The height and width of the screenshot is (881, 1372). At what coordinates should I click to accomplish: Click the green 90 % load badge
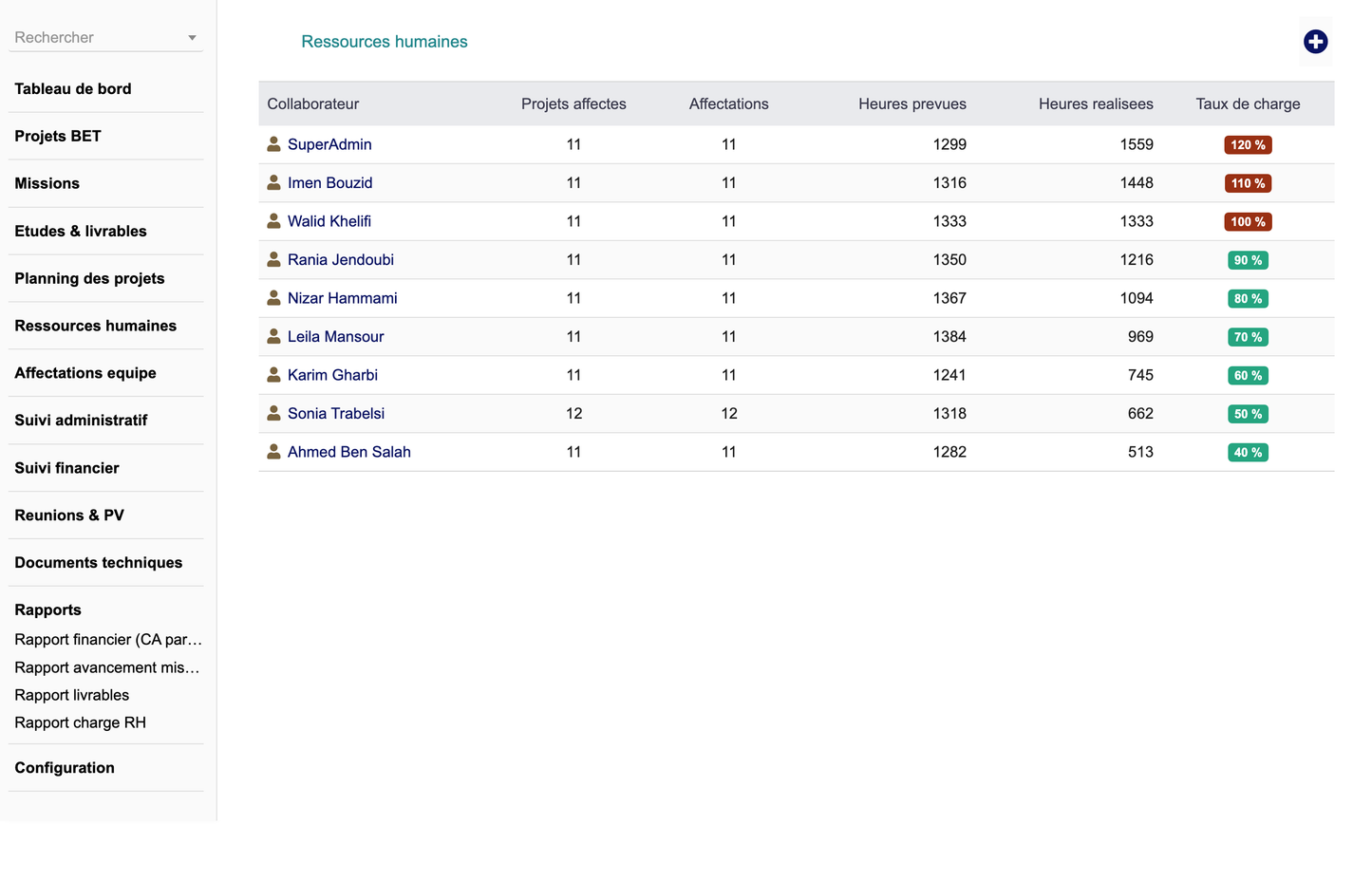pyautogui.click(x=1248, y=260)
